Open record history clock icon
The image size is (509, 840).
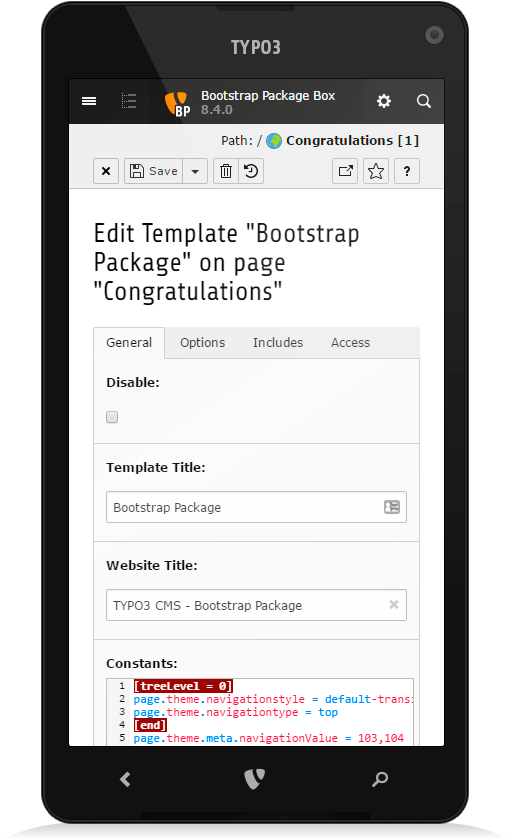pyautogui.click(x=251, y=171)
